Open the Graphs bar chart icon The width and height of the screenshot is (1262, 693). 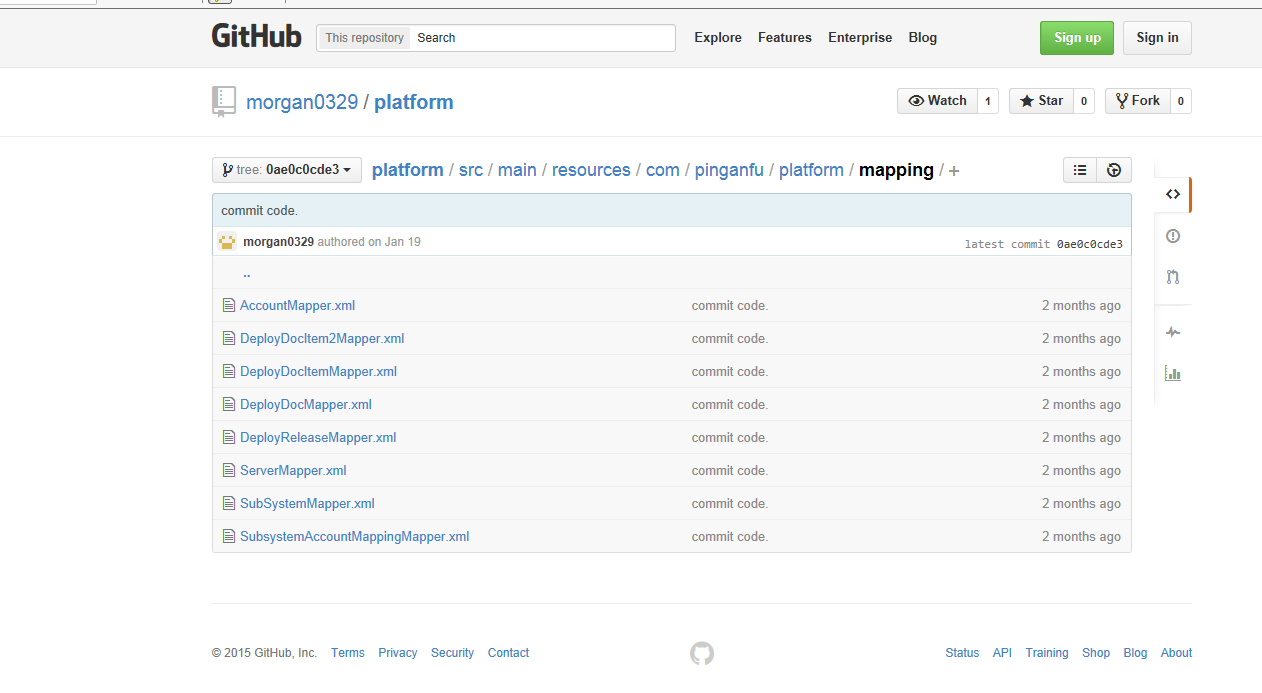pos(1173,373)
